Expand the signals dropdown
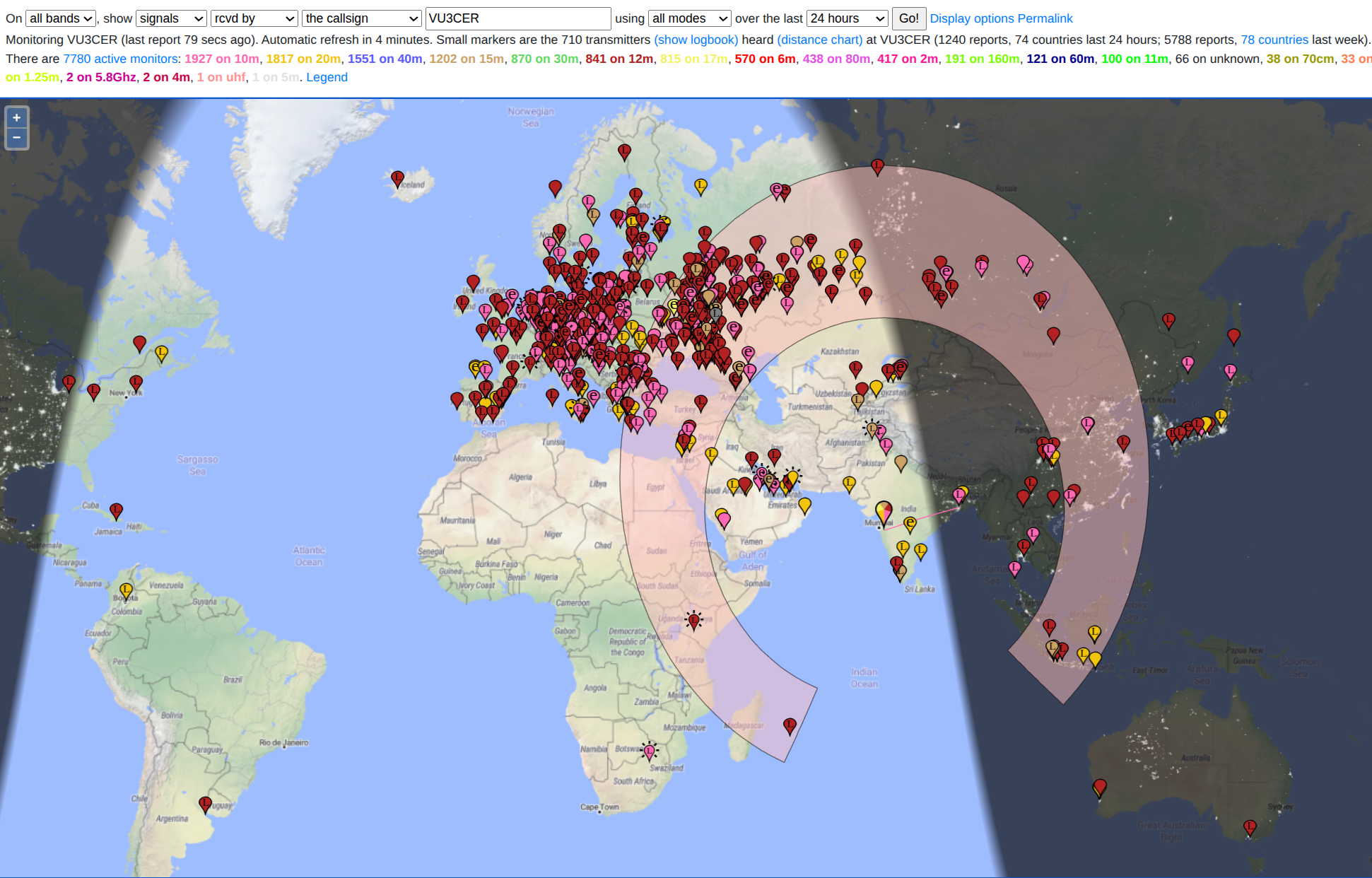Image resolution: width=1372 pixels, height=878 pixels. (171, 18)
